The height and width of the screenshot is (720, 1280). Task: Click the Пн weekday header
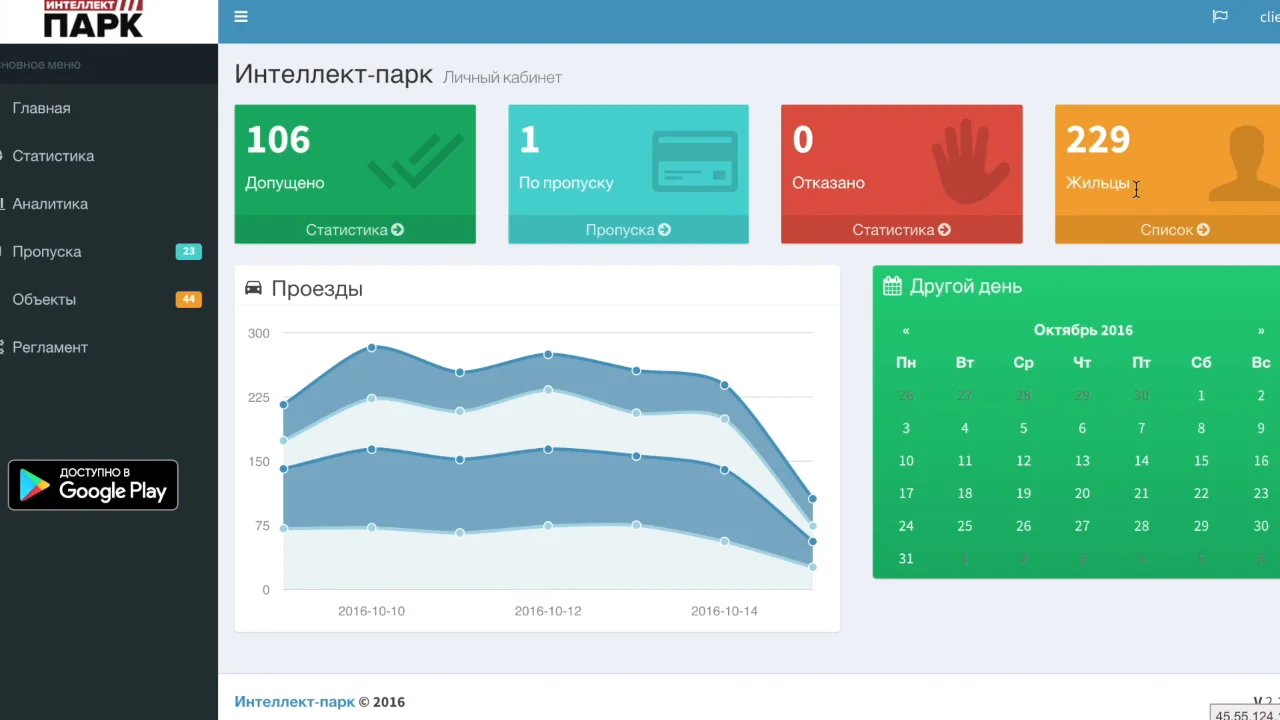click(906, 363)
